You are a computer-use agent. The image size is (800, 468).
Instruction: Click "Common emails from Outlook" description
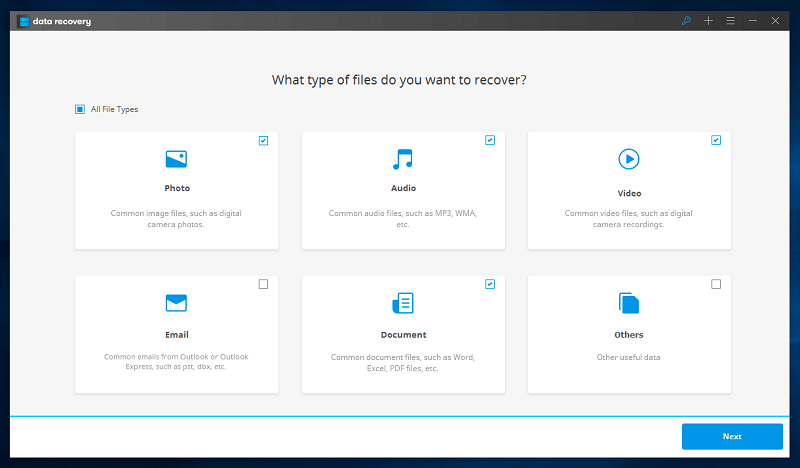(x=176, y=361)
